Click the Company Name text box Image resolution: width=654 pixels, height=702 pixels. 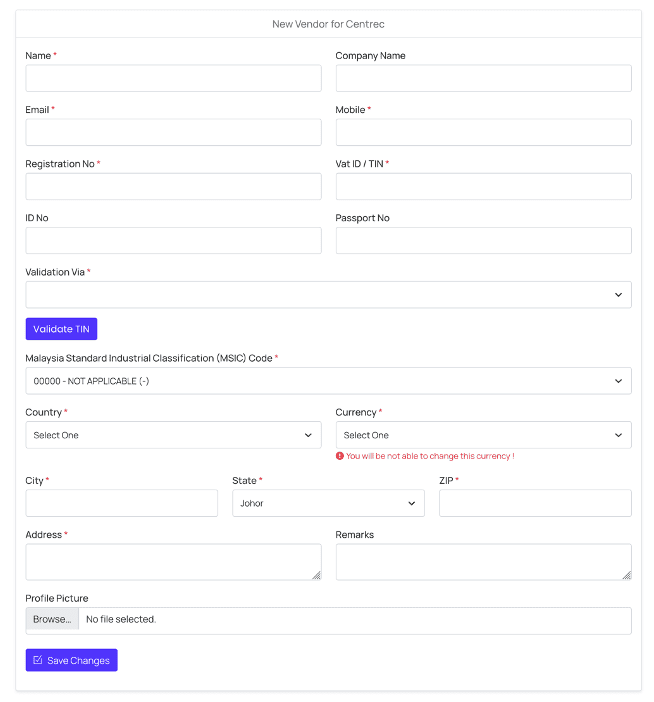click(x=483, y=79)
